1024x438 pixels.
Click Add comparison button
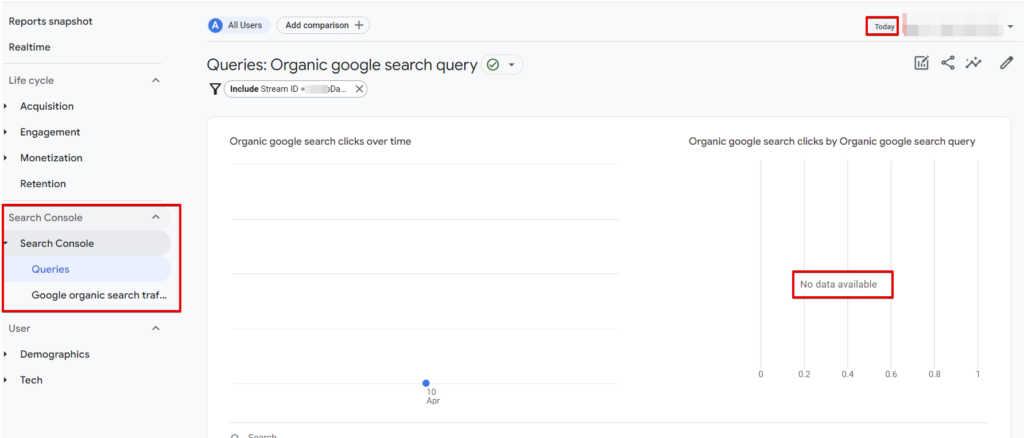[323, 25]
